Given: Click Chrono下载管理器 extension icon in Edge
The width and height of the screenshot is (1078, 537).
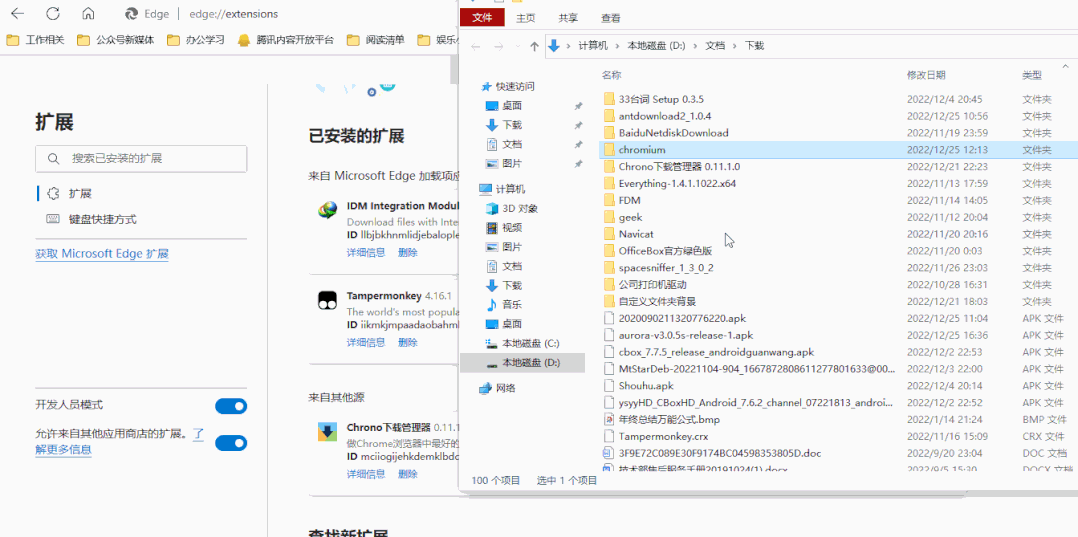Looking at the screenshot, I should (x=327, y=431).
